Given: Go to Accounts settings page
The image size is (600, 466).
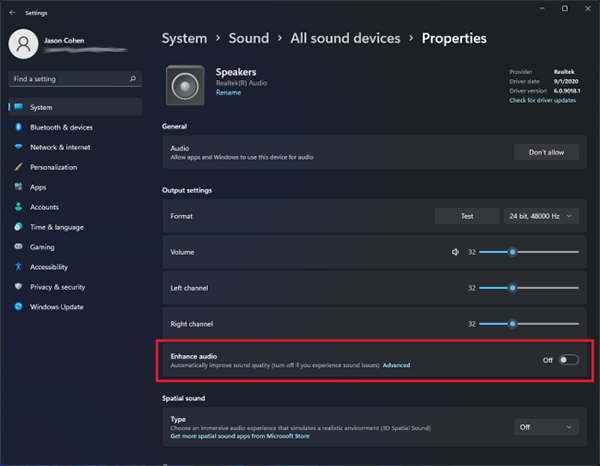Looking at the screenshot, I should click(x=44, y=207).
